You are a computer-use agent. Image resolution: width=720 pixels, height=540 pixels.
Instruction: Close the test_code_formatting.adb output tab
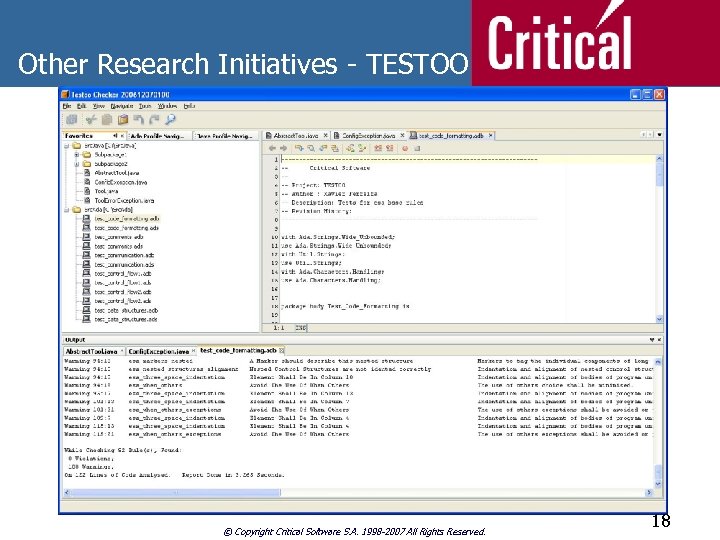pyautogui.click(x=282, y=351)
